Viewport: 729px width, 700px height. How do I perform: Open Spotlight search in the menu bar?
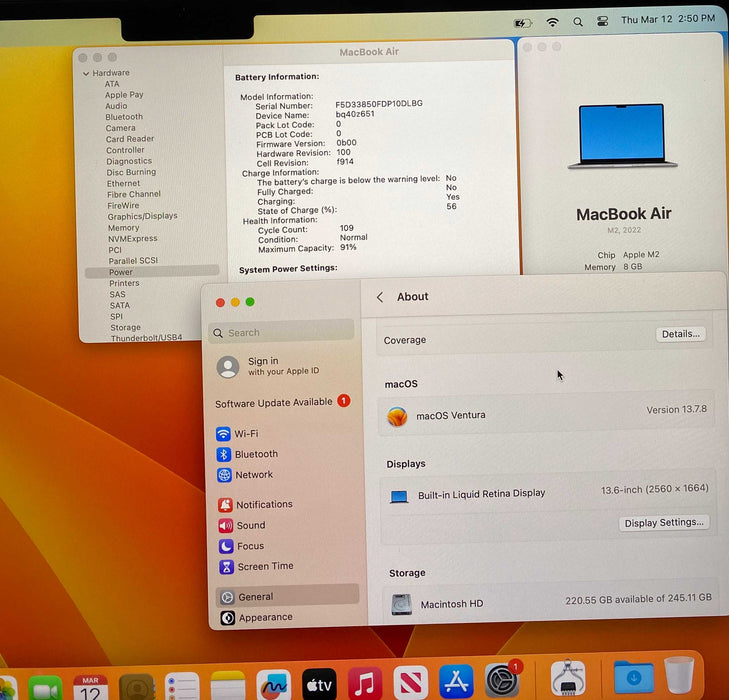point(578,21)
